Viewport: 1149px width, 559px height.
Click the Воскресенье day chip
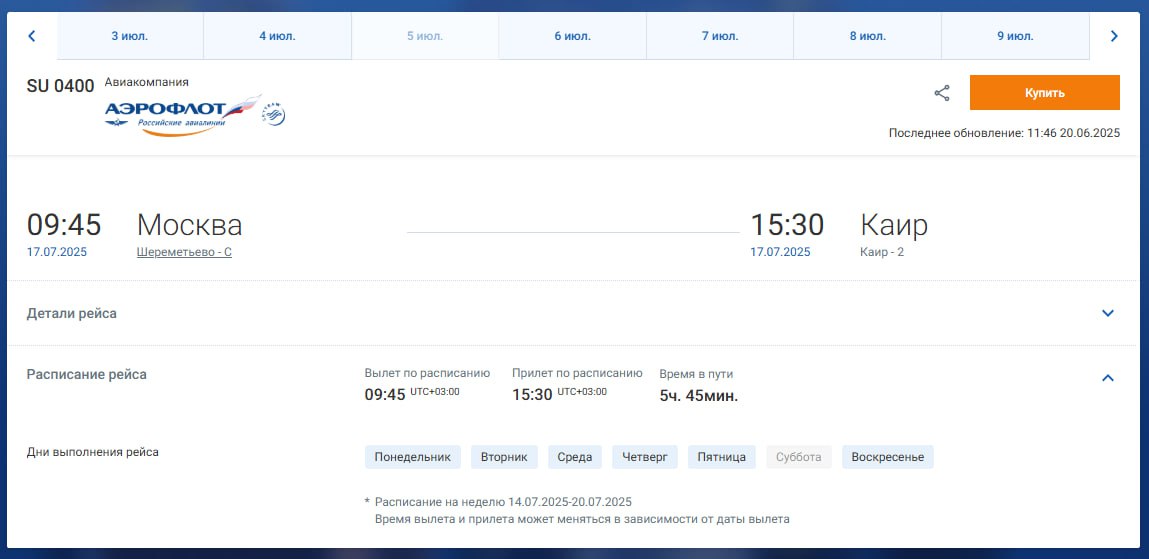(887, 457)
